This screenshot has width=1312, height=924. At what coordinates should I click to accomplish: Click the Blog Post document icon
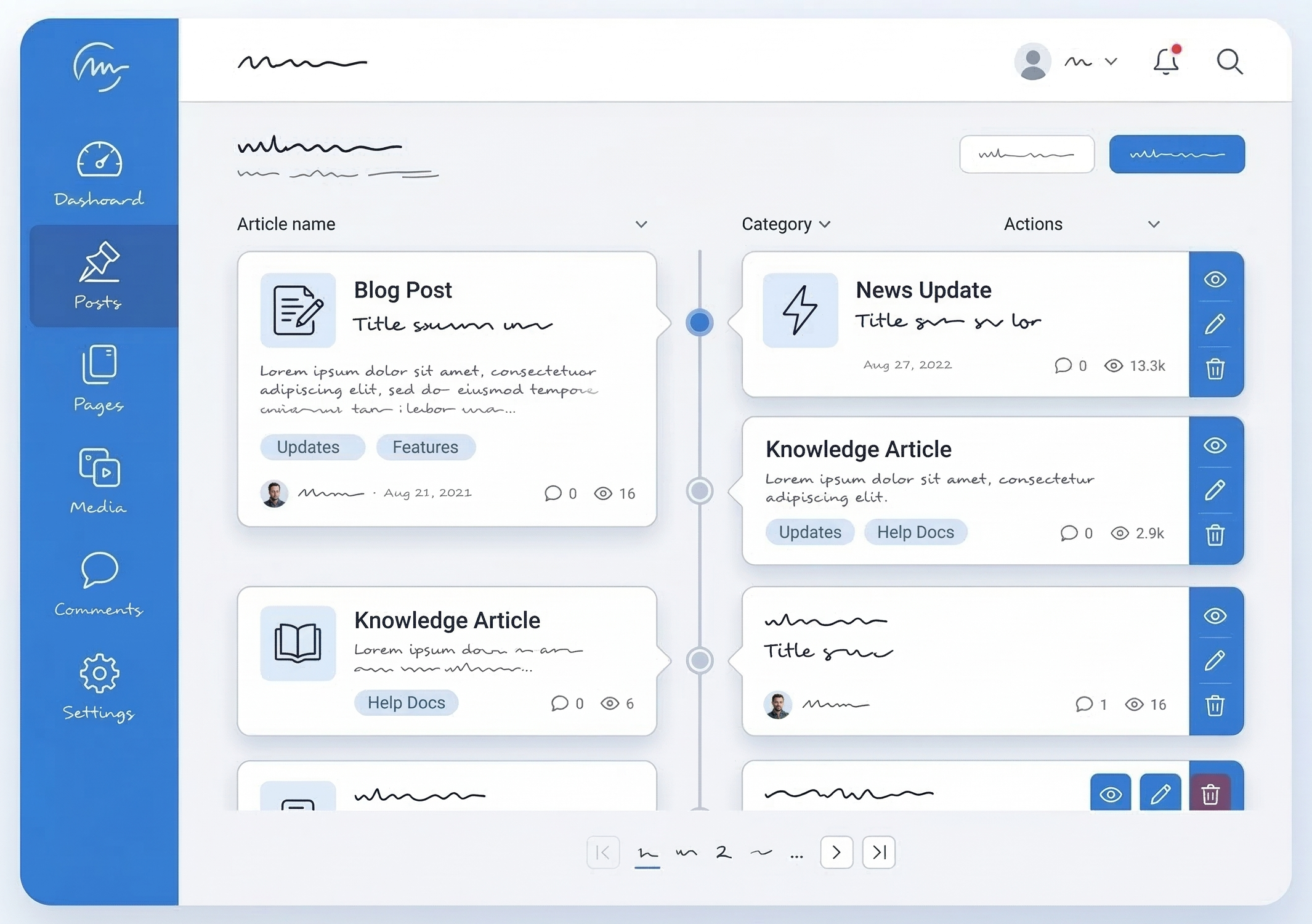tap(298, 310)
